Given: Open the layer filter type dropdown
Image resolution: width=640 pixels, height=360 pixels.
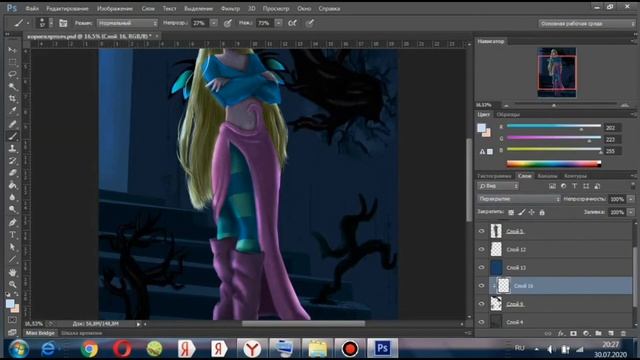Looking at the screenshot, I should pyautogui.click(x=498, y=186).
